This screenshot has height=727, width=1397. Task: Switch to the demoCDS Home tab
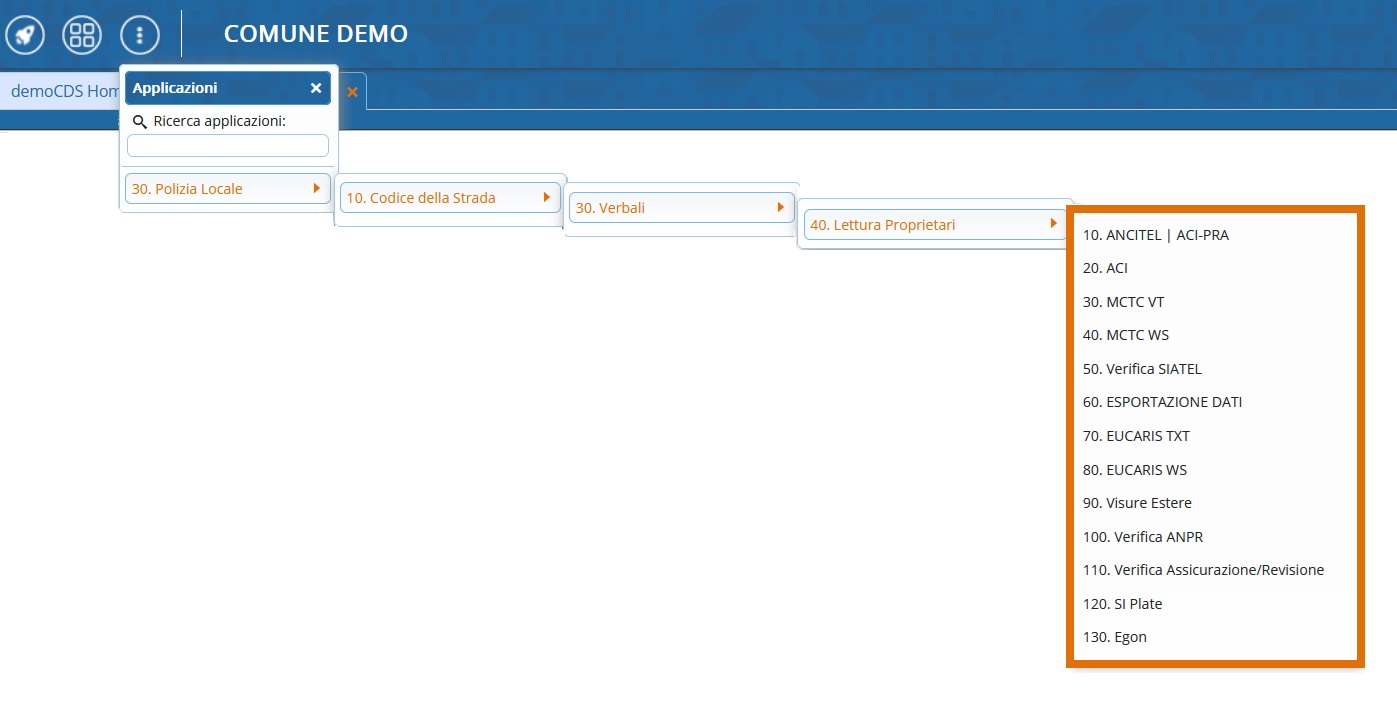pyautogui.click(x=62, y=91)
